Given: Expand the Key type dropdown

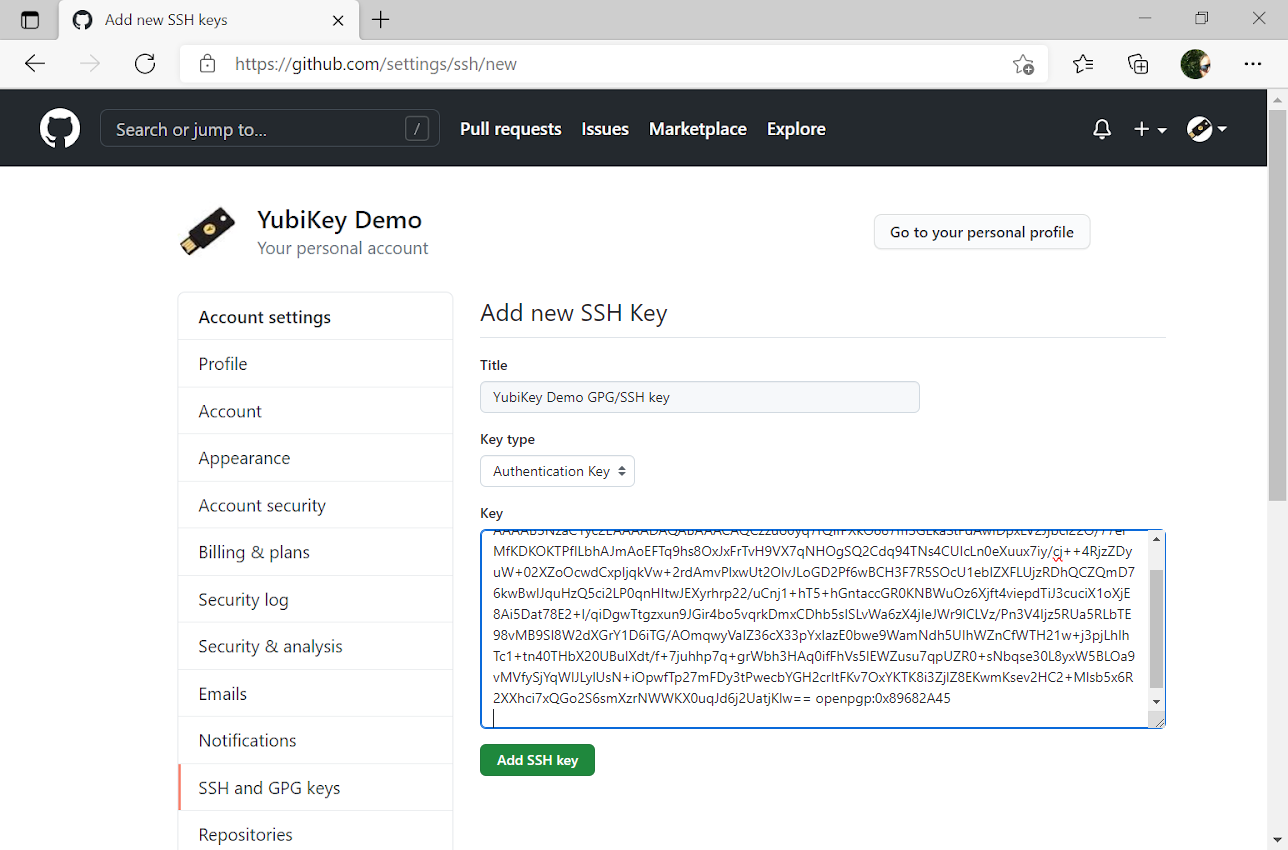Looking at the screenshot, I should (x=557, y=471).
